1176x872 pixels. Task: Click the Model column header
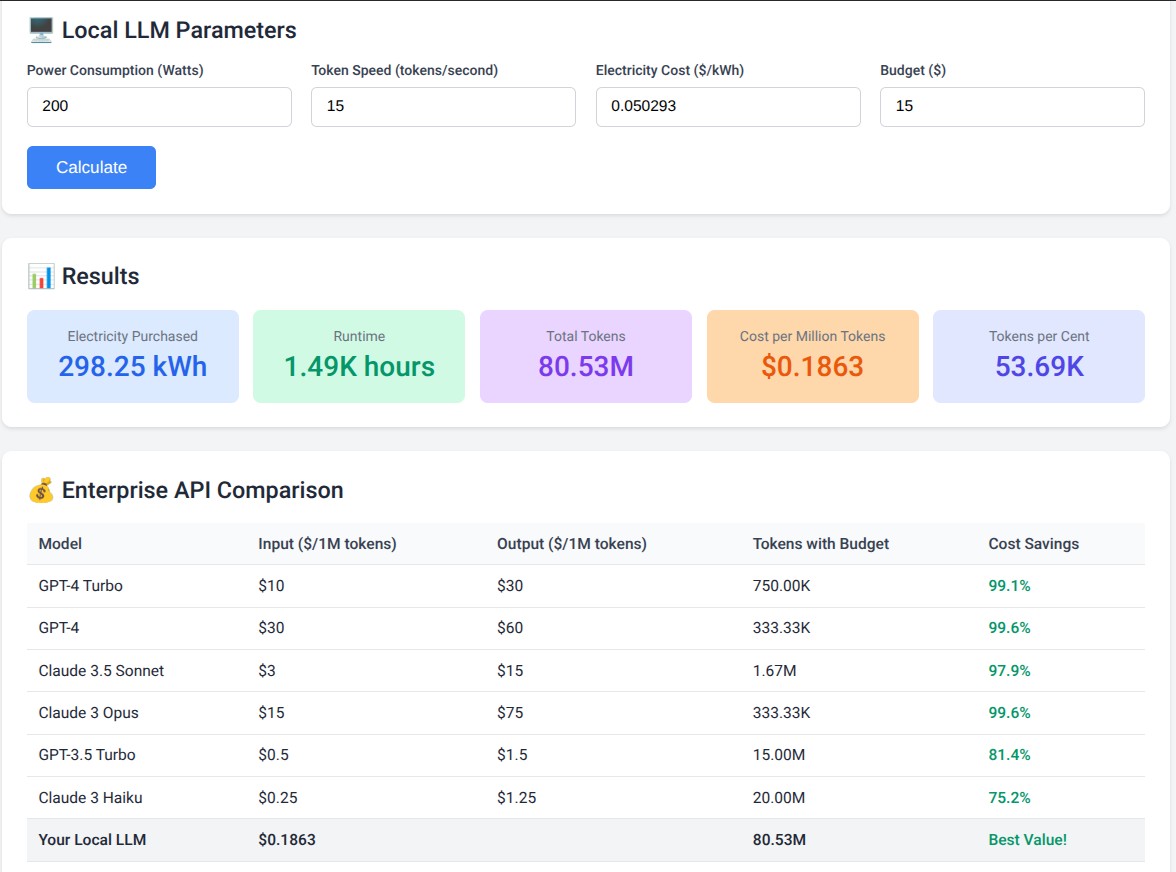[x=60, y=544]
